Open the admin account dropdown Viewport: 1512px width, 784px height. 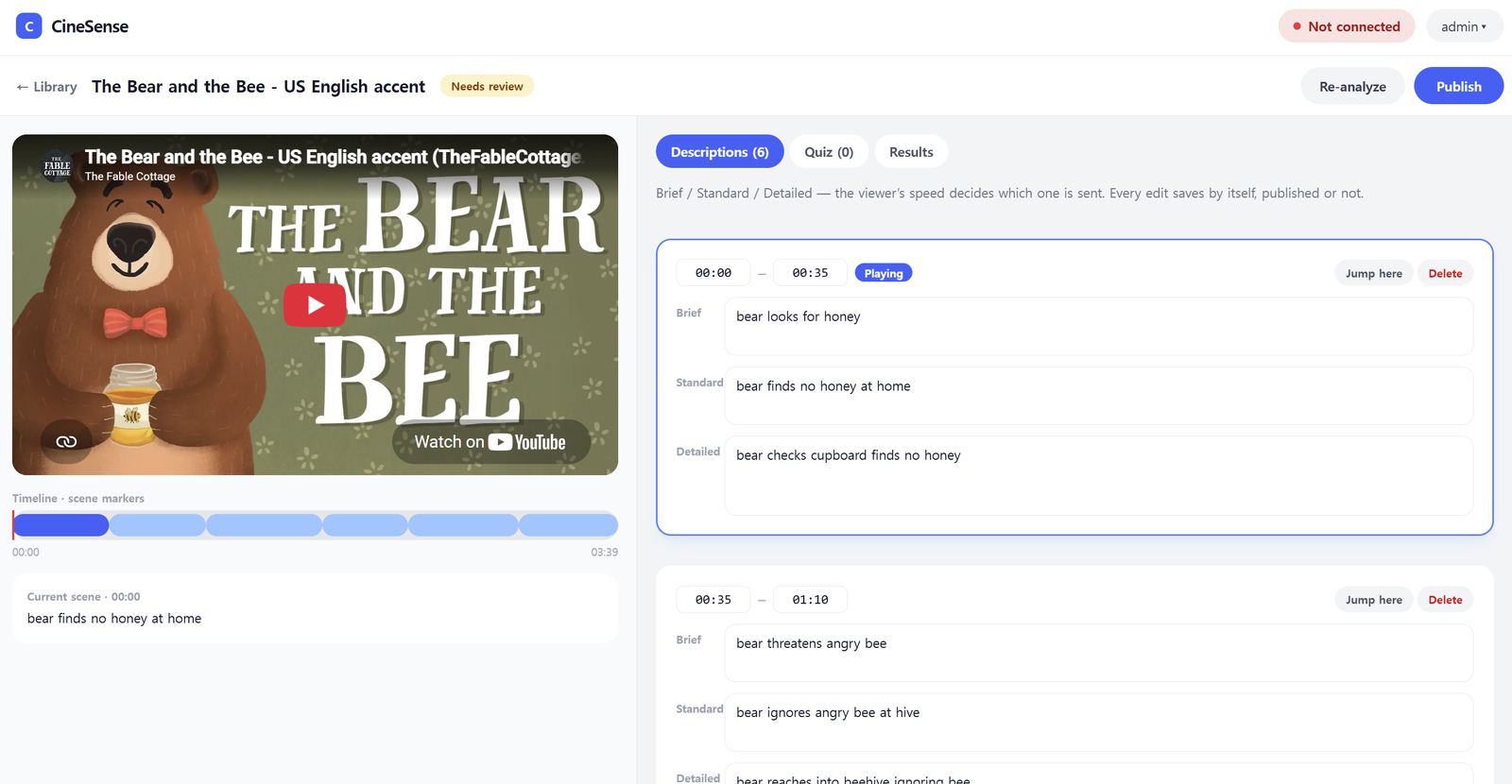(1464, 26)
